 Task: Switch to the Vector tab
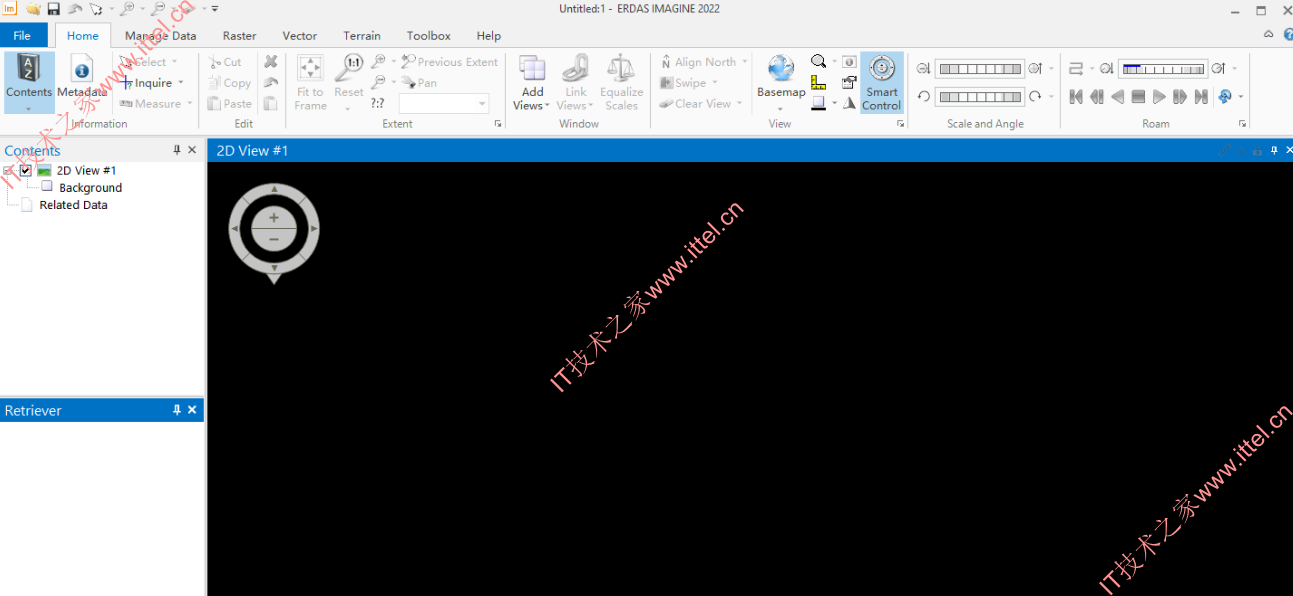coord(300,35)
